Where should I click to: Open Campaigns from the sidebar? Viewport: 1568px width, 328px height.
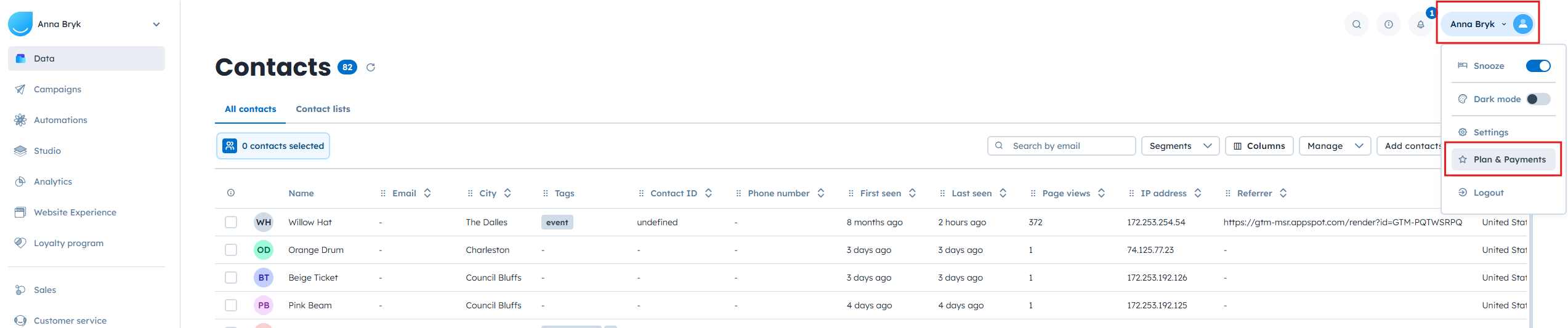click(57, 89)
